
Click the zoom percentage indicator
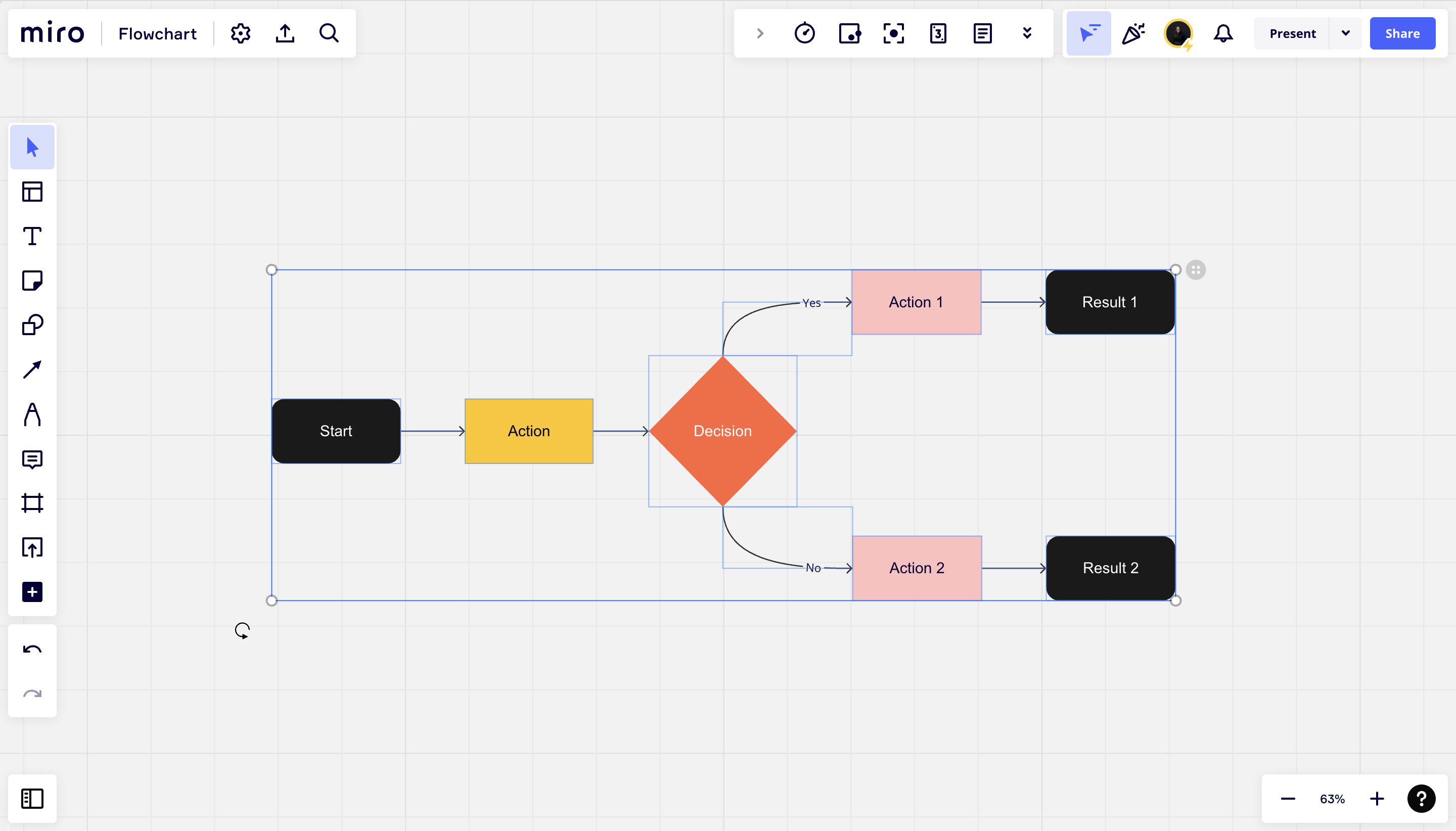point(1332,799)
